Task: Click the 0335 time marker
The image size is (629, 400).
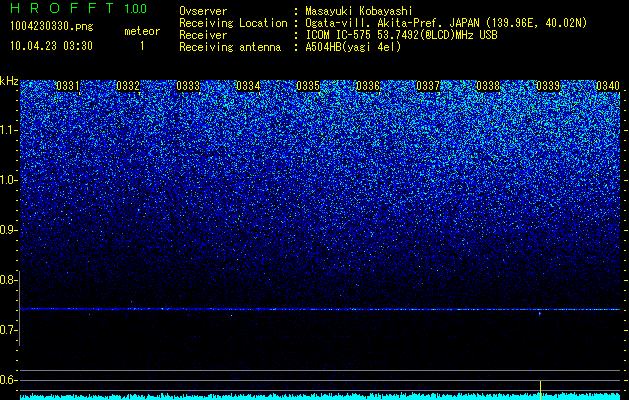Action: click(x=308, y=86)
